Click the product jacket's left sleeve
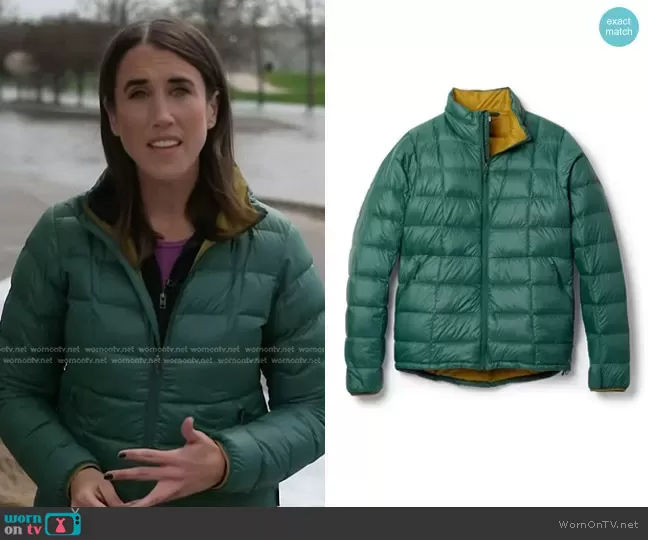Image resolution: width=648 pixels, height=540 pixels. [x=370, y=270]
